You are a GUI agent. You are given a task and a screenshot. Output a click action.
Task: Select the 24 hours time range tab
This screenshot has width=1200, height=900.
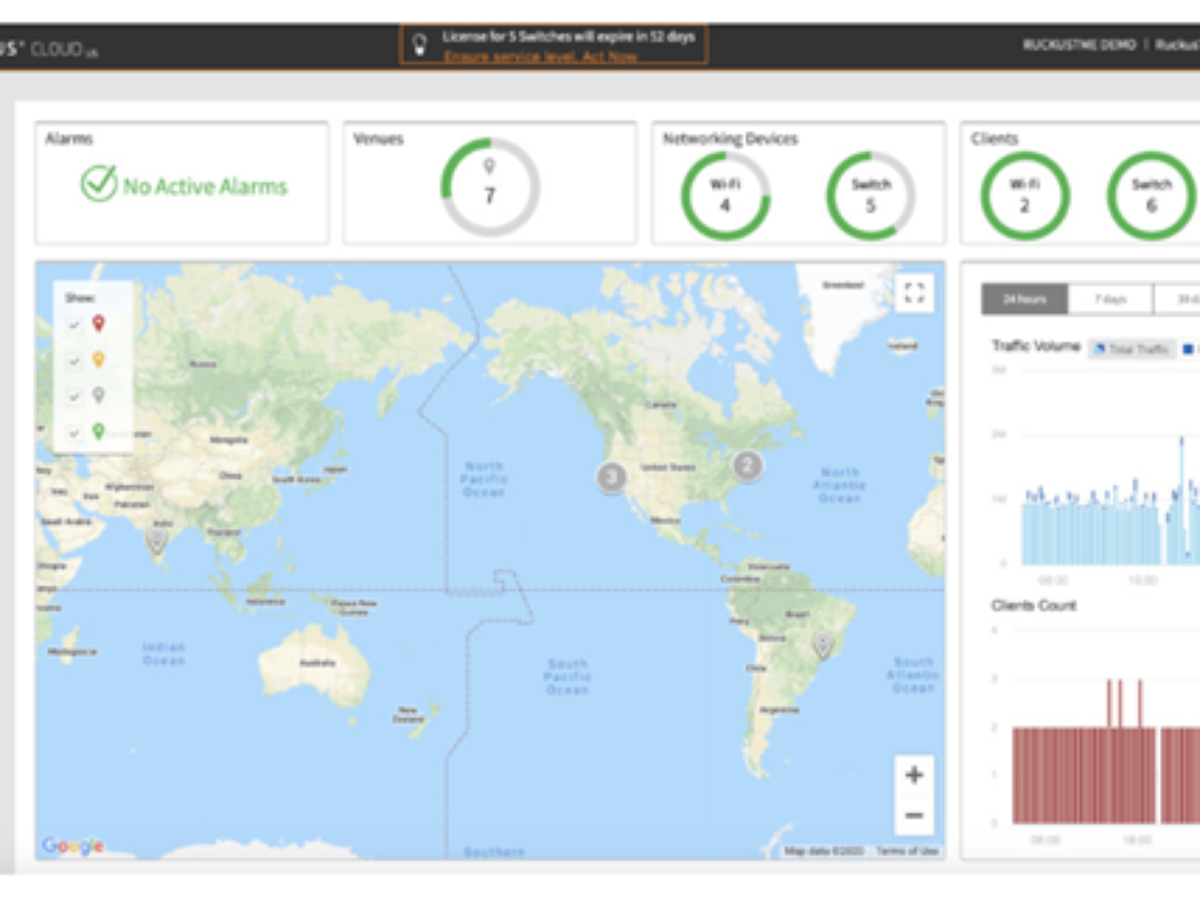pyautogui.click(x=1024, y=299)
